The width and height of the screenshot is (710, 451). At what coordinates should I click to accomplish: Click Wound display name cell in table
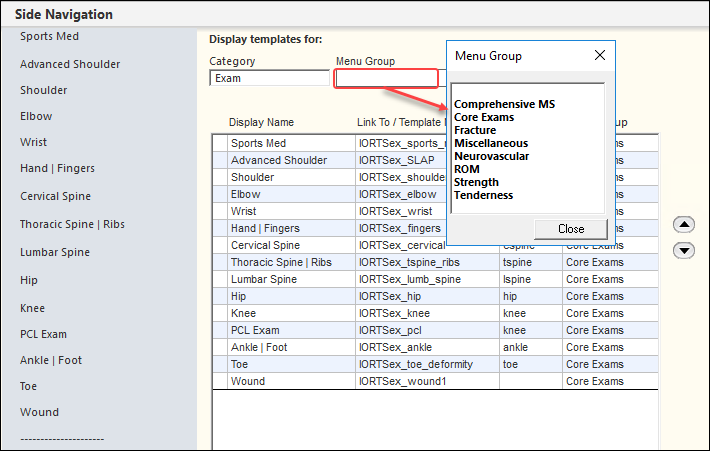[292, 381]
